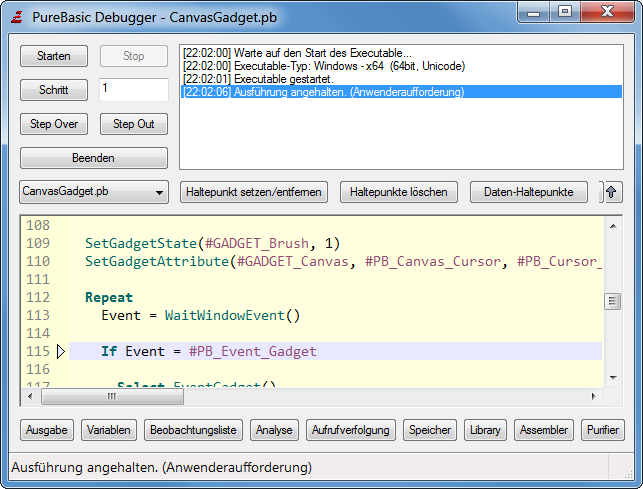This screenshot has height=489, width=643.
Task: Open the Variablen viewer
Action: point(109,430)
